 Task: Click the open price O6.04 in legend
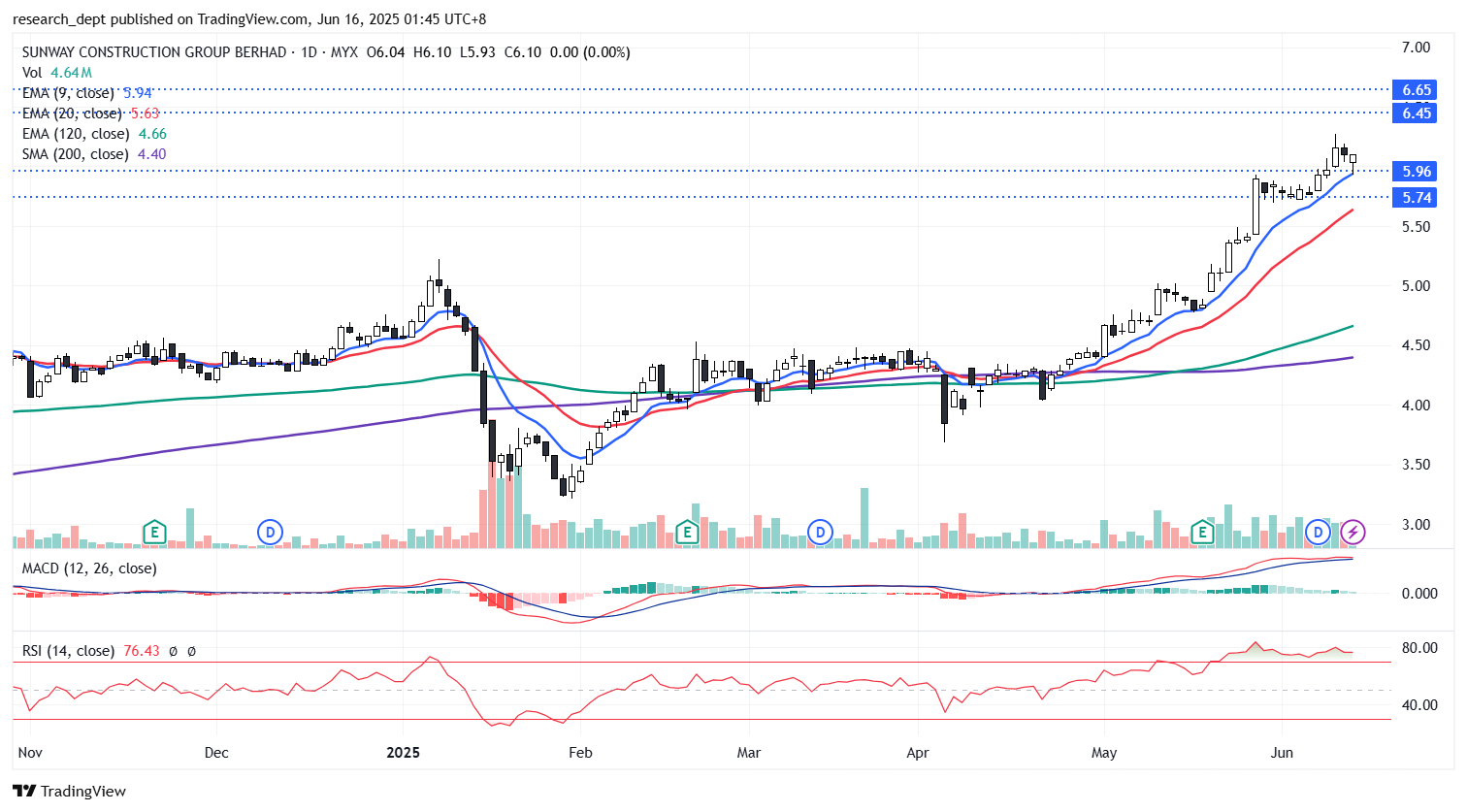385,52
